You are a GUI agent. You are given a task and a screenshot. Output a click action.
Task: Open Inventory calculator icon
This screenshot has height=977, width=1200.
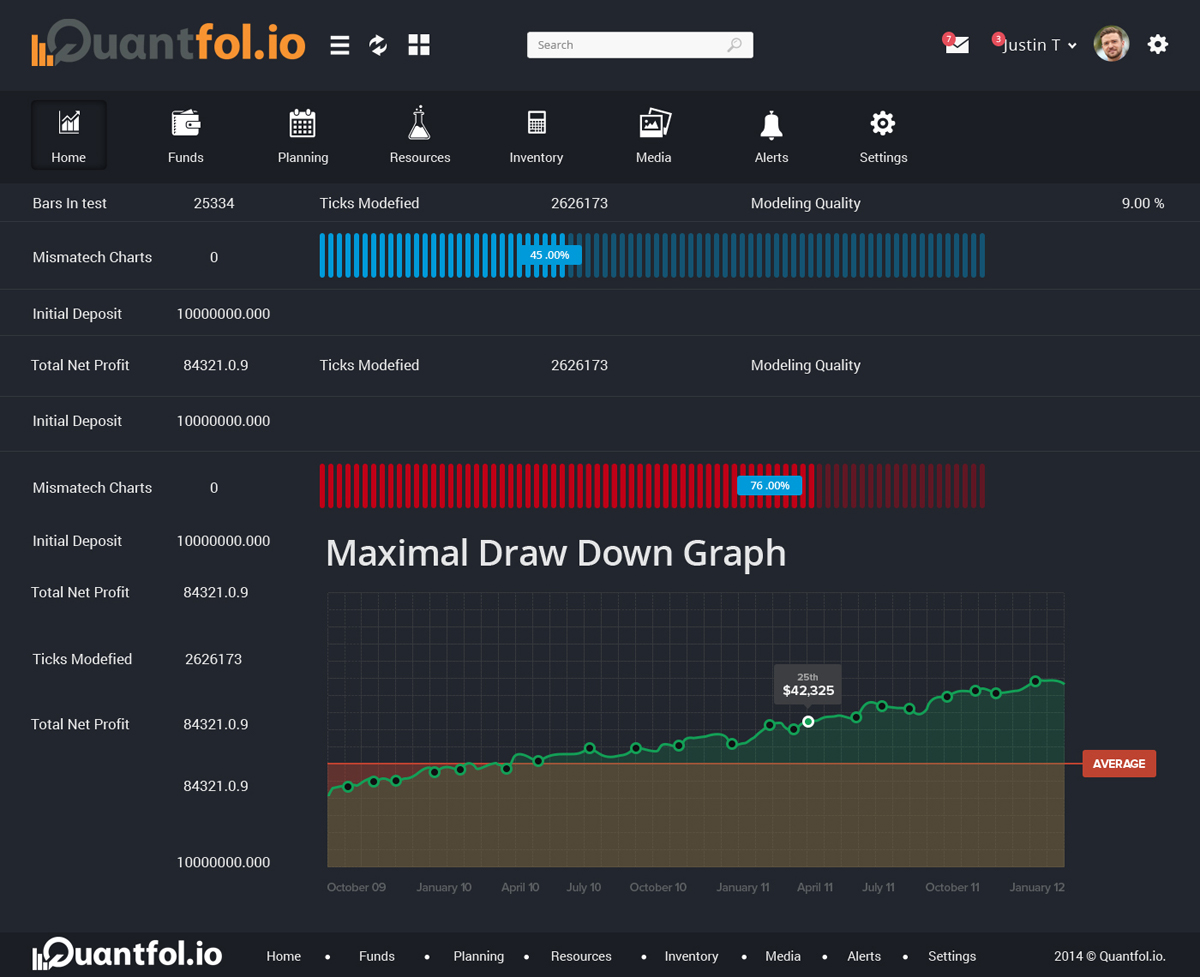click(x=536, y=124)
